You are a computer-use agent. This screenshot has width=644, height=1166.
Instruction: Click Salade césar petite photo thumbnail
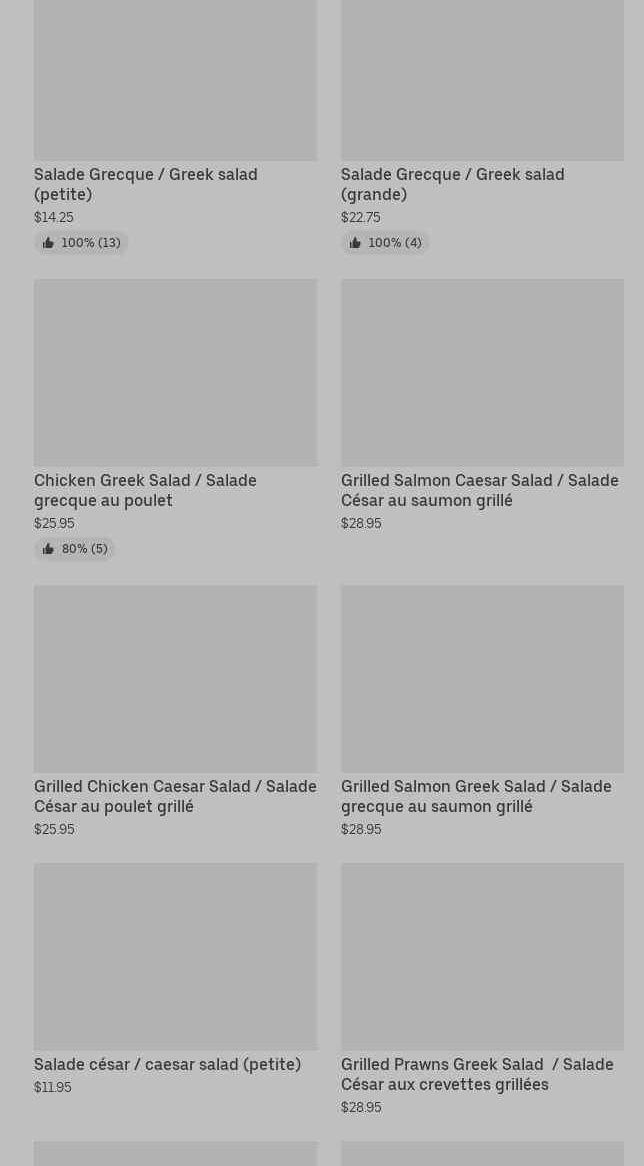(x=175, y=956)
